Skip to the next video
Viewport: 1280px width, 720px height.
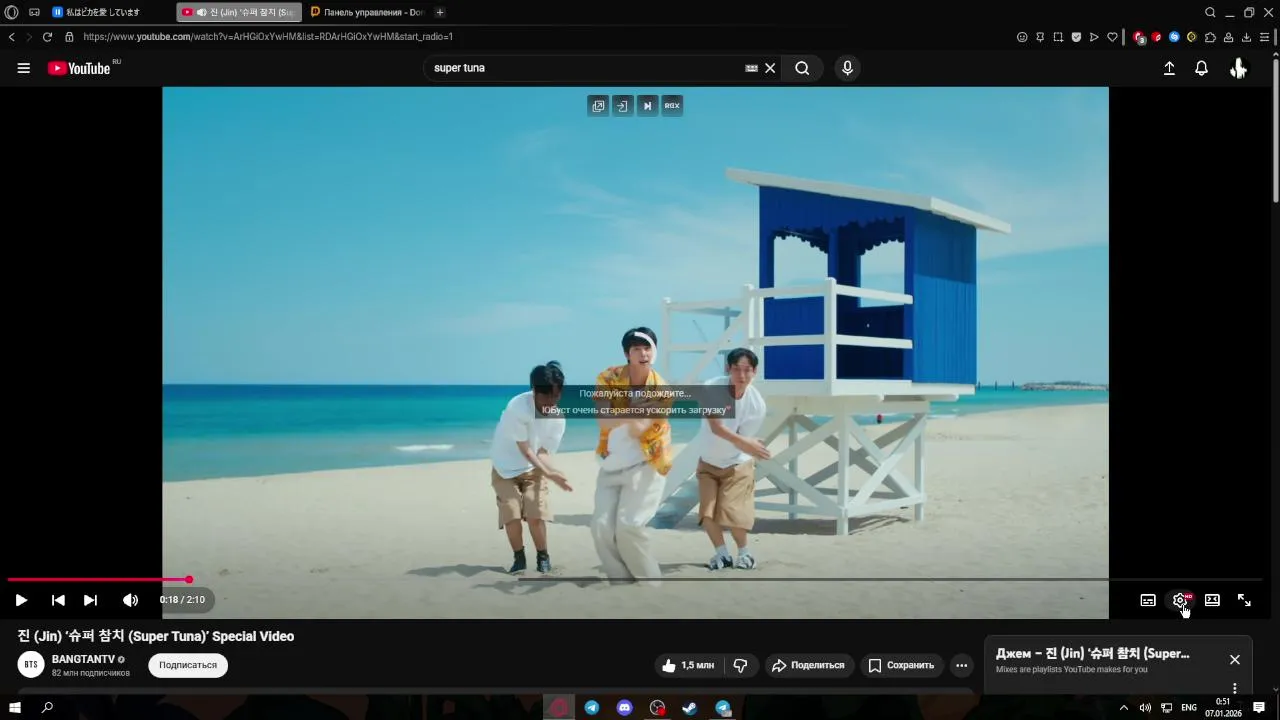(90, 600)
